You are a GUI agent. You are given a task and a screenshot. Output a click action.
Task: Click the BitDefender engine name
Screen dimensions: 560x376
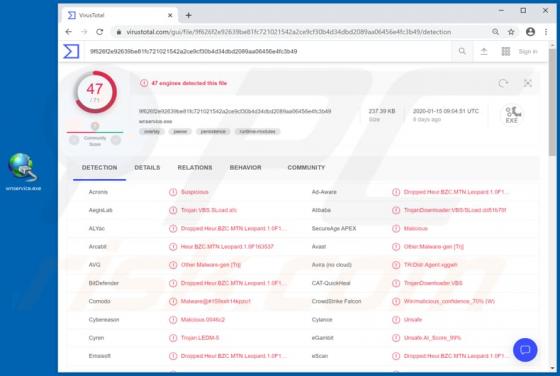pos(104,283)
